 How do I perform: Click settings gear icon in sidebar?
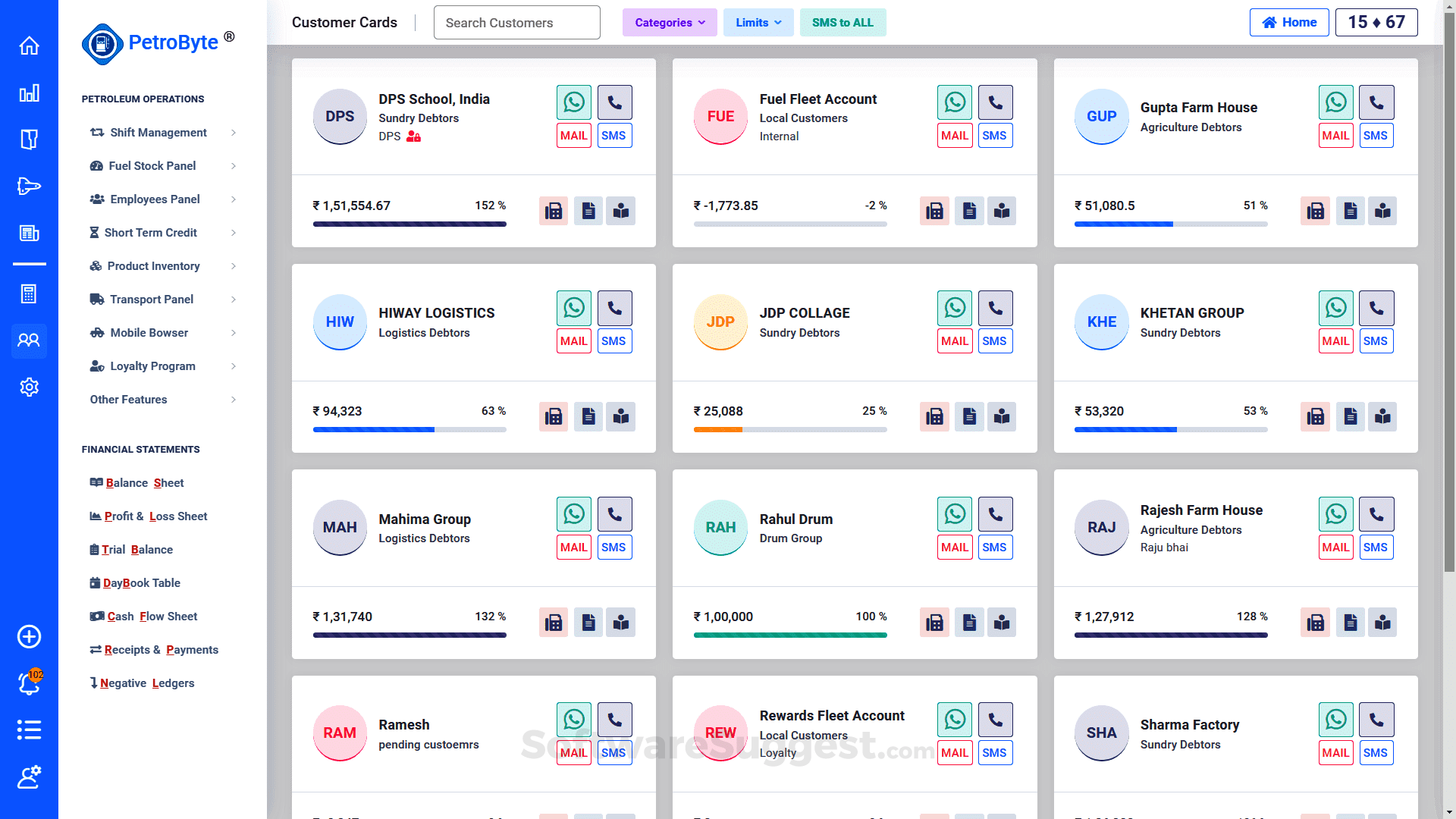tap(29, 388)
